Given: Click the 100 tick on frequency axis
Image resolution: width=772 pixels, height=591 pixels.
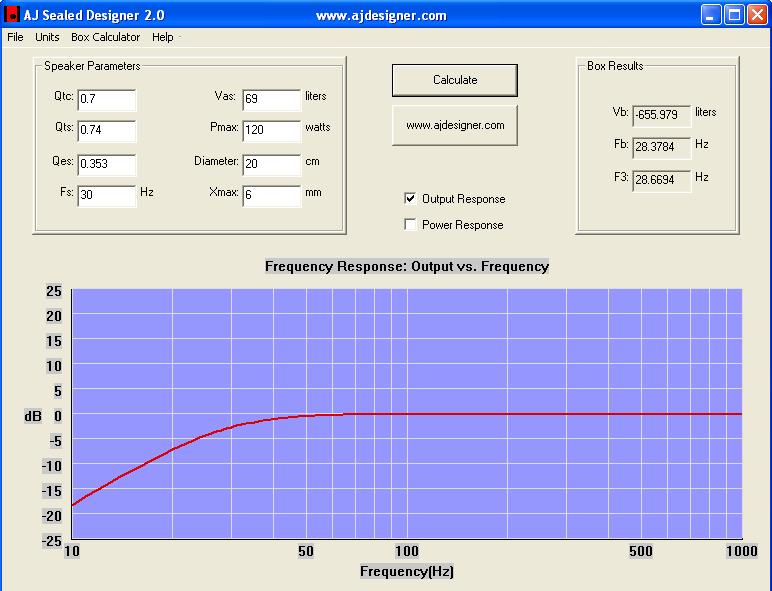Looking at the screenshot, I should (x=407, y=551).
